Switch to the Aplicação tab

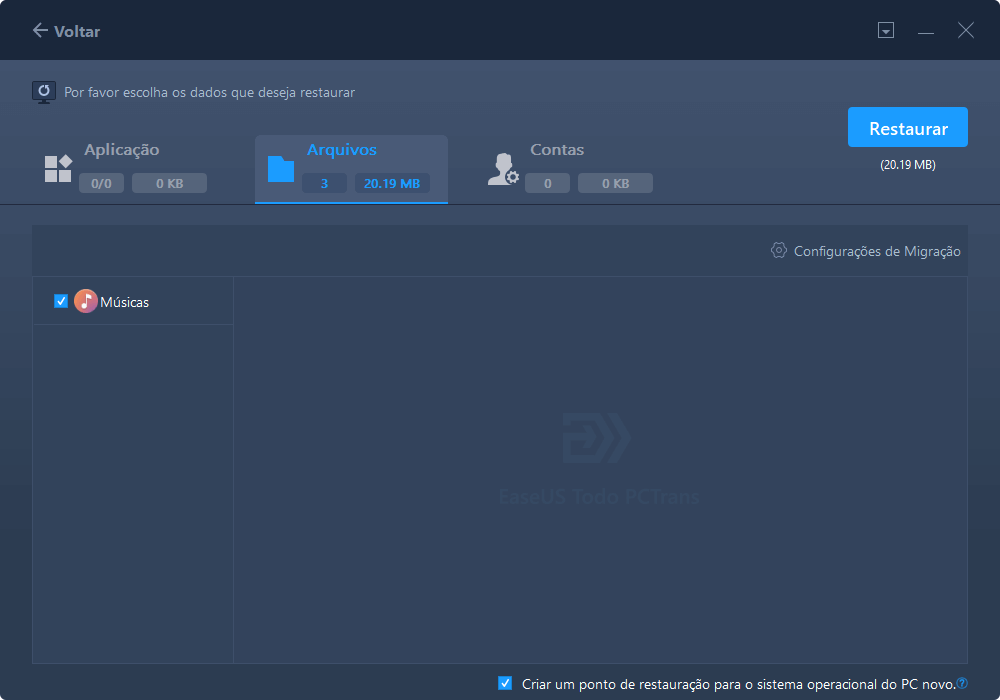pos(125,168)
